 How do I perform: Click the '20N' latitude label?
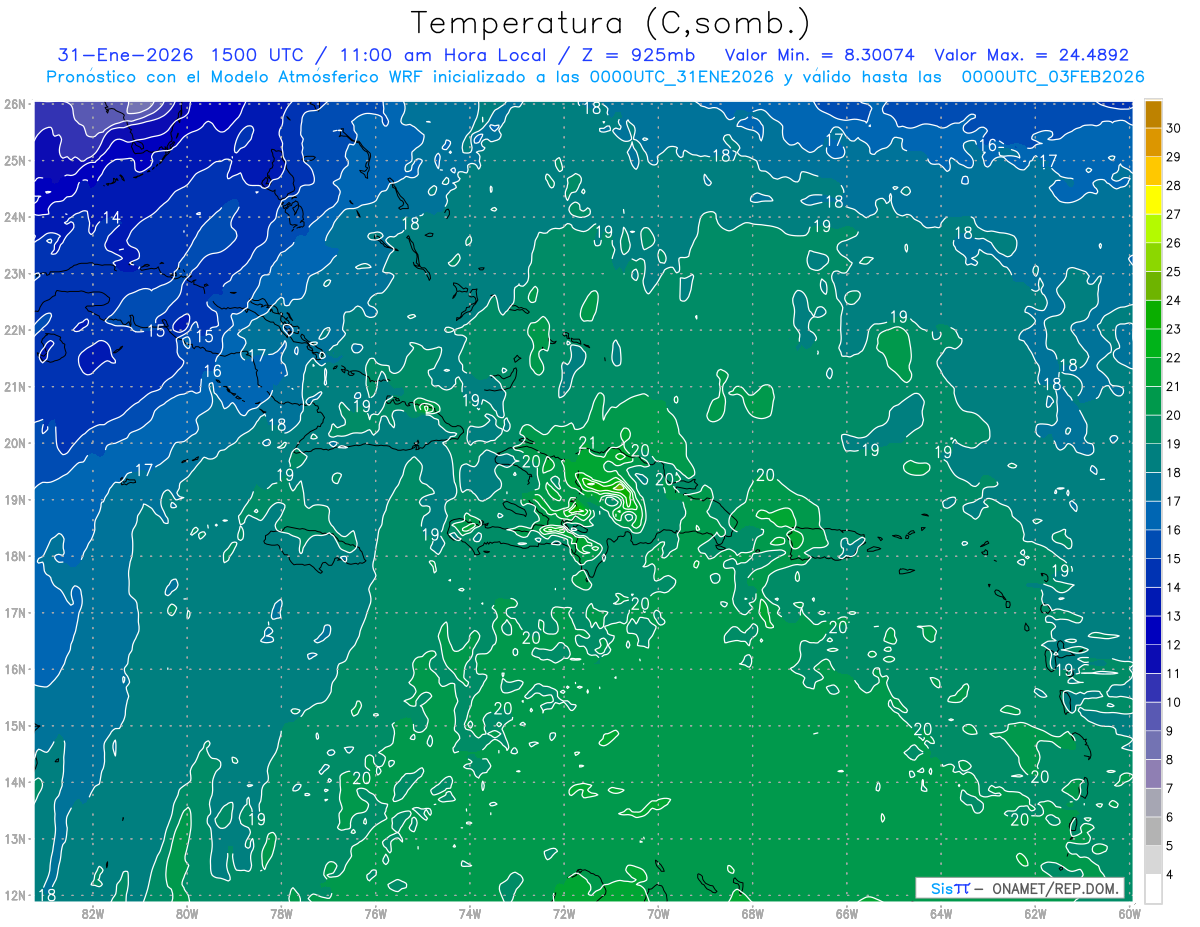[14, 443]
